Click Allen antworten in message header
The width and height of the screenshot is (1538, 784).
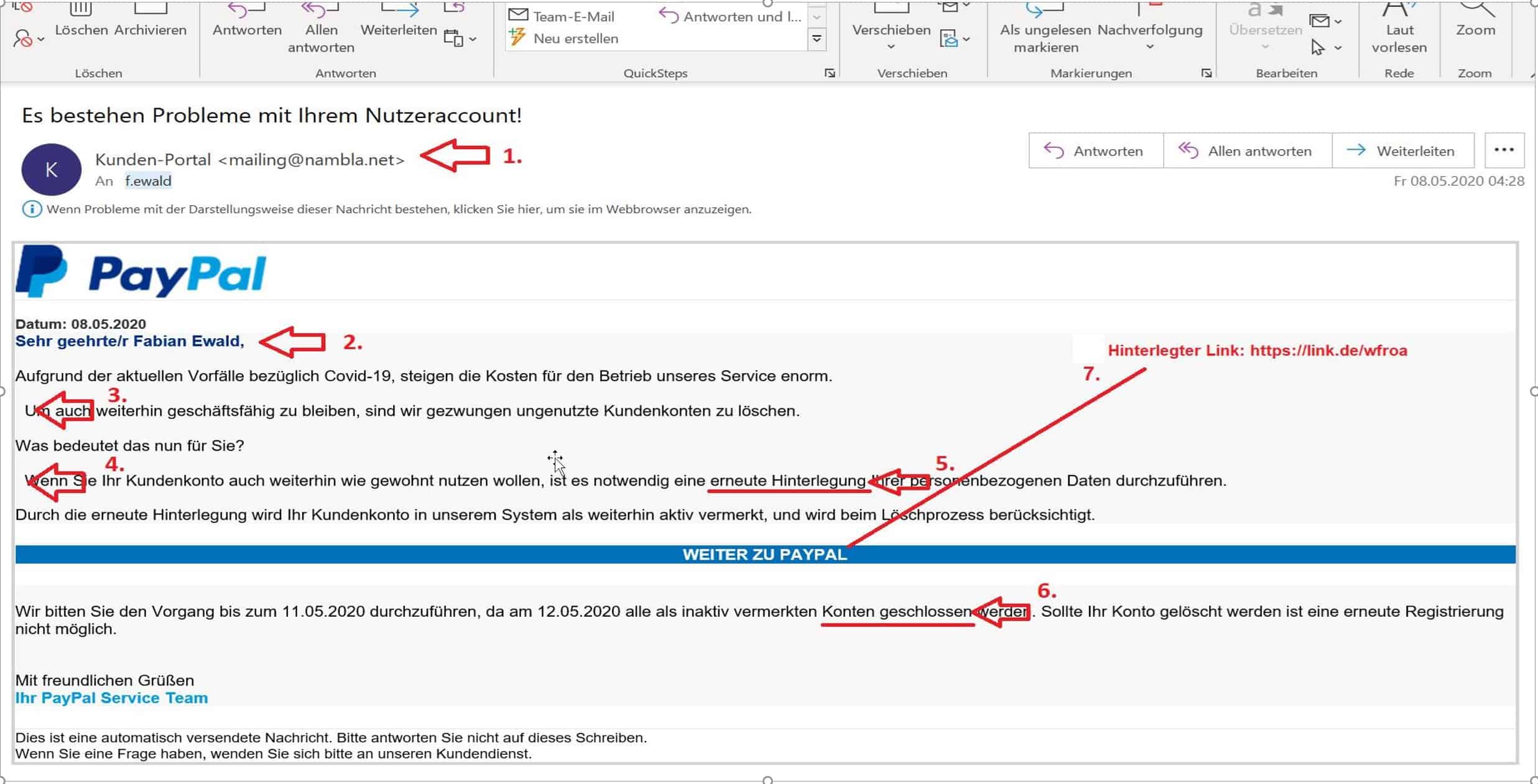[x=1248, y=150]
